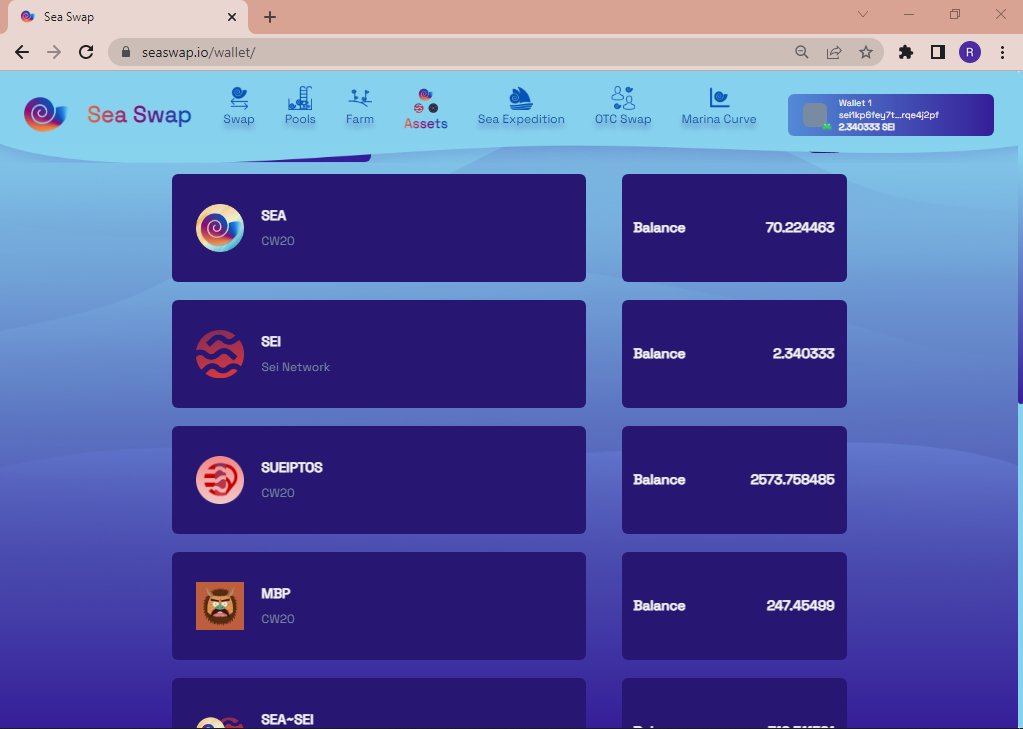Select the MBP asset name
The width and height of the screenshot is (1023, 729).
[x=275, y=593]
